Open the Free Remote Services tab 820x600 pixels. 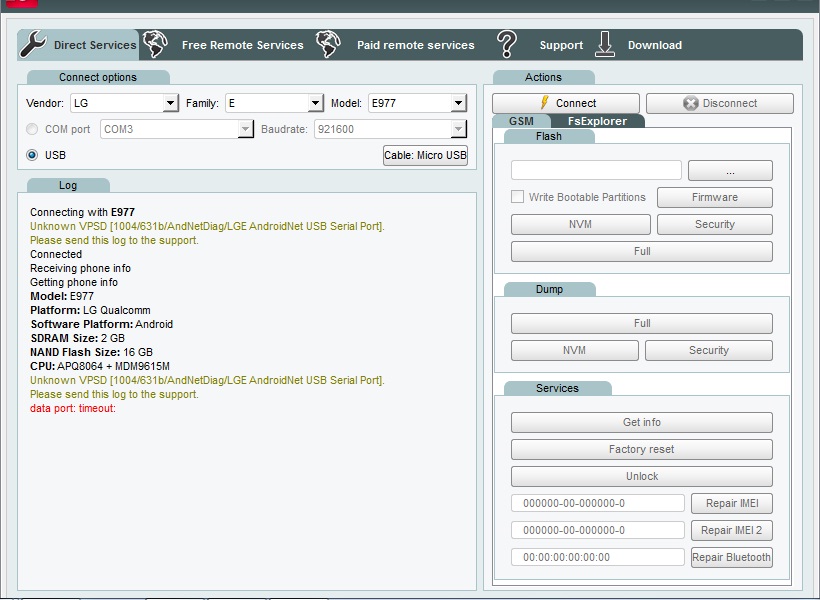(x=243, y=45)
